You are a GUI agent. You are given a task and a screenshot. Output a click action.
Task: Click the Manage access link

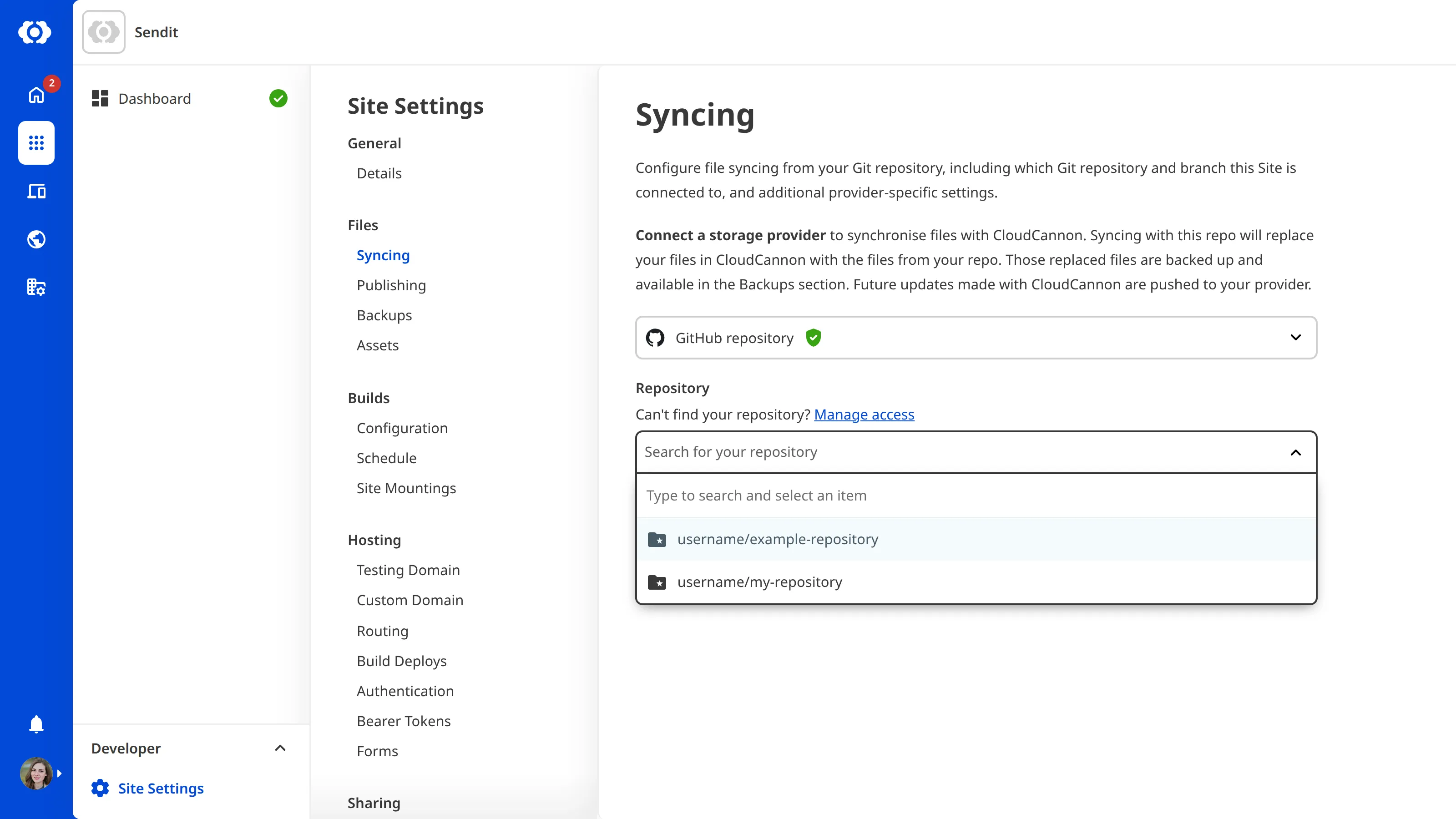pyautogui.click(x=864, y=415)
